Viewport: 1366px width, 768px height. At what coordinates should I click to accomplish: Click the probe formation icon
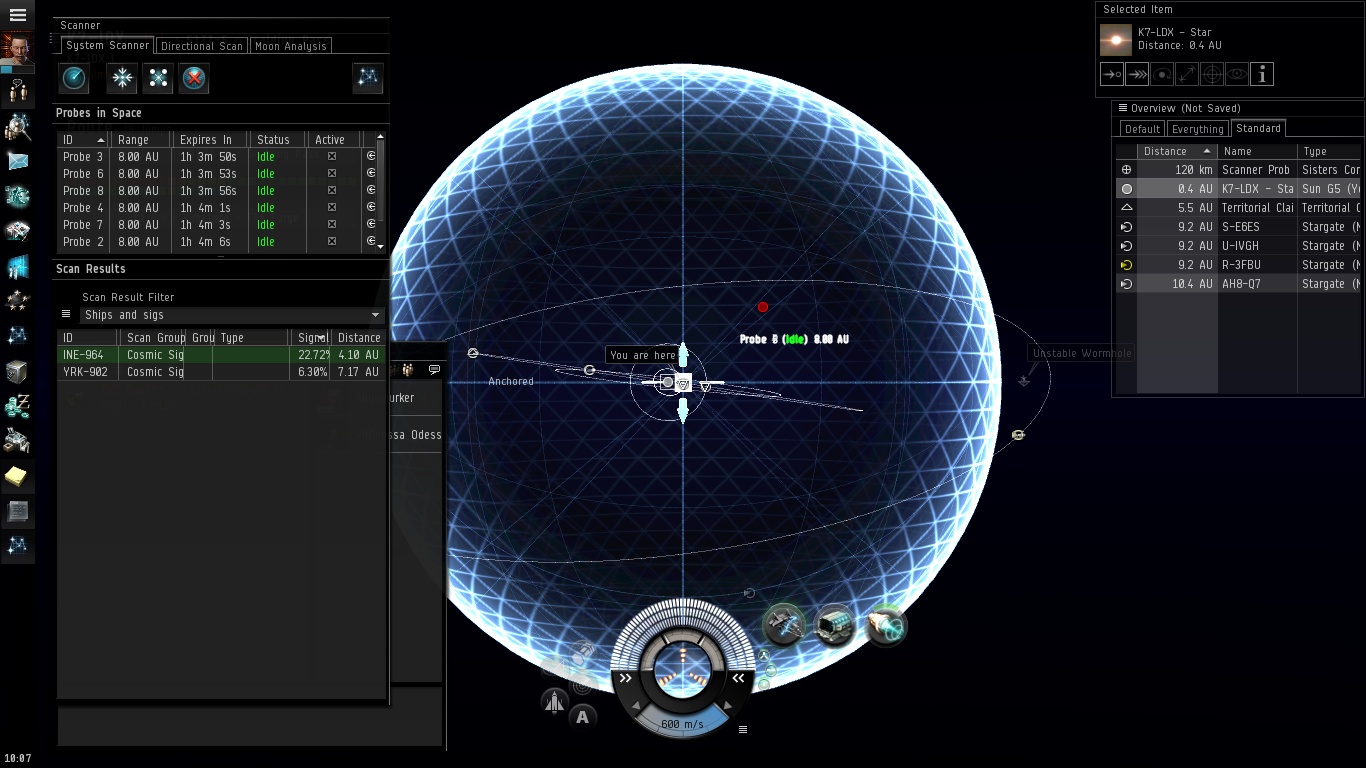tap(158, 78)
